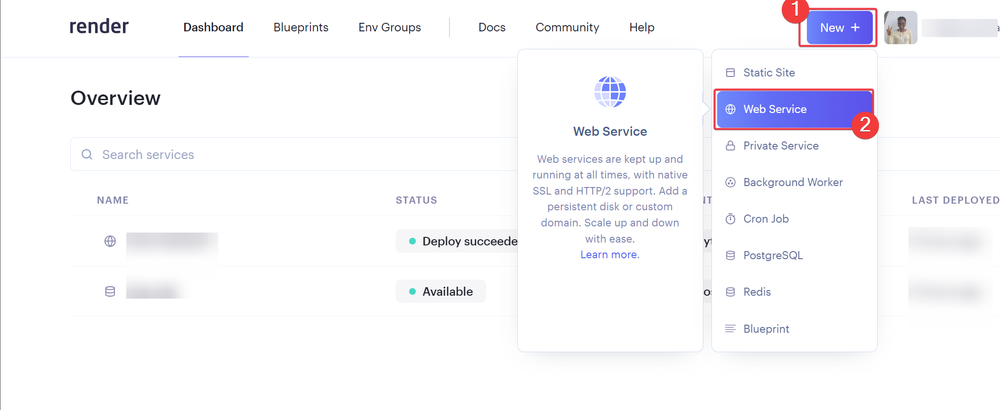1000x410 pixels.
Task: Open the Help link
Action: [x=642, y=27]
